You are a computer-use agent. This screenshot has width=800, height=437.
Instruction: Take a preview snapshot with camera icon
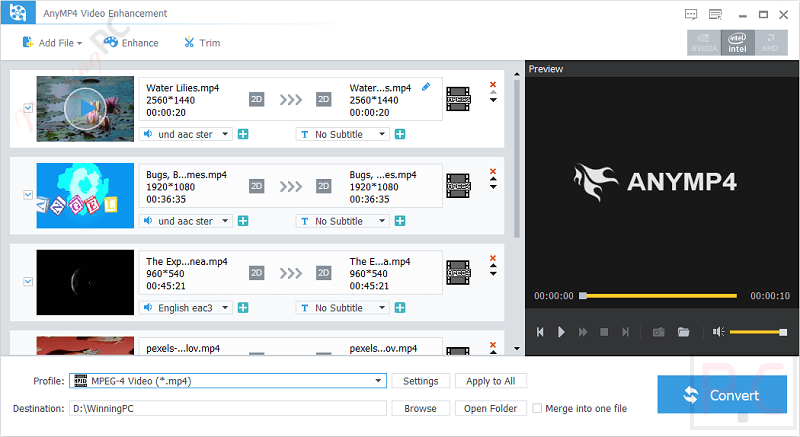tap(659, 332)
